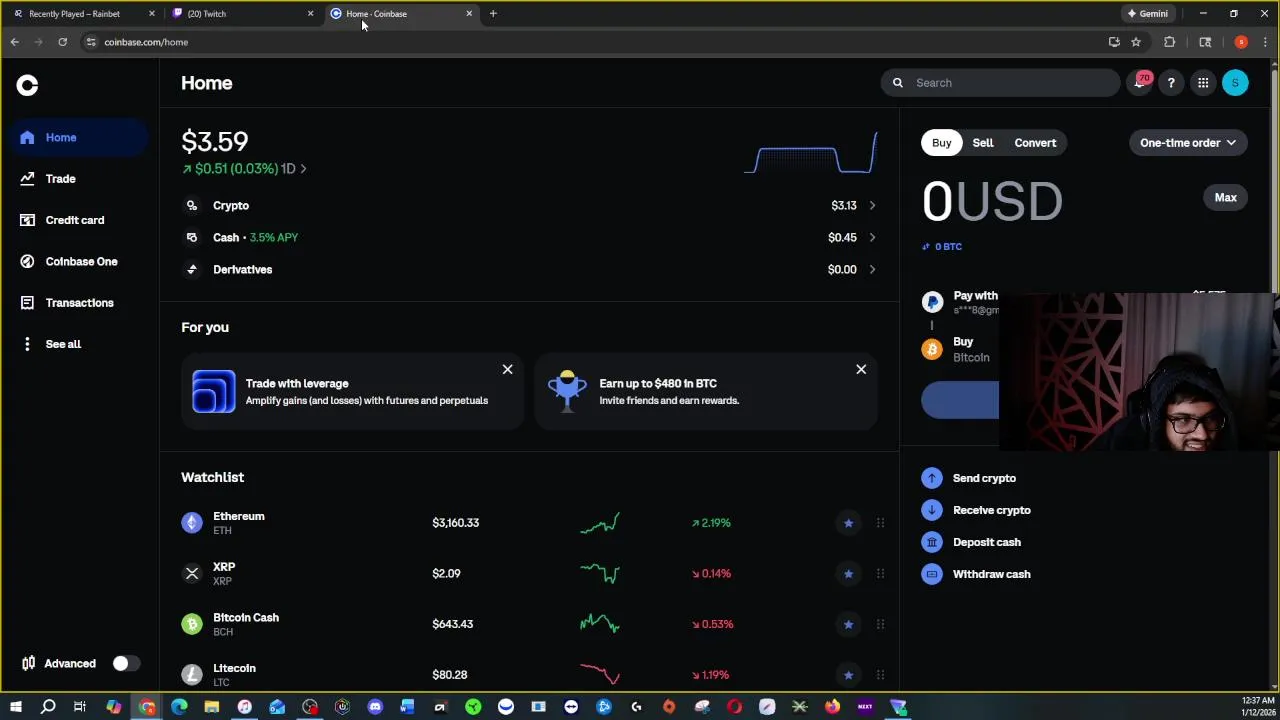Open Transactions in the sidebar
This screenshot has height=720, width=1280.
coord(78,303)
